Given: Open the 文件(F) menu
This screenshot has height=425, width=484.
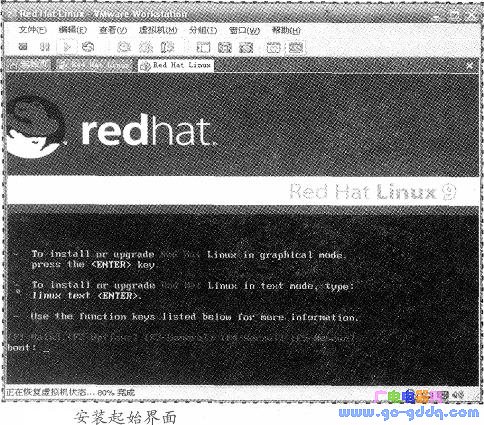Looking at the screenshot, I should (x=32, y=30).
